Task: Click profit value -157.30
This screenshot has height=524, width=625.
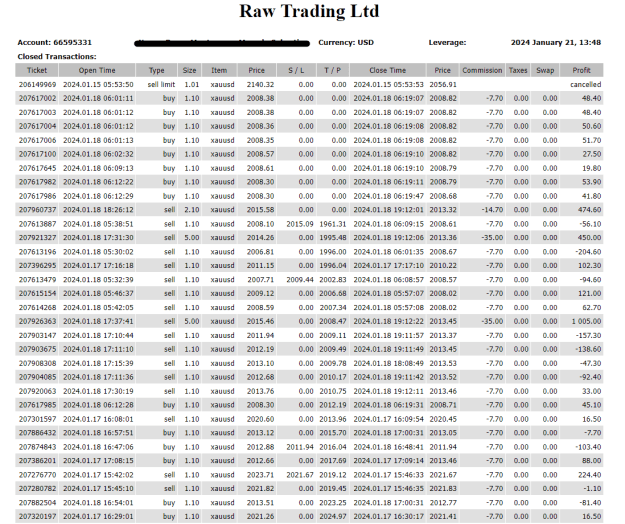Action: click(588, 336)
